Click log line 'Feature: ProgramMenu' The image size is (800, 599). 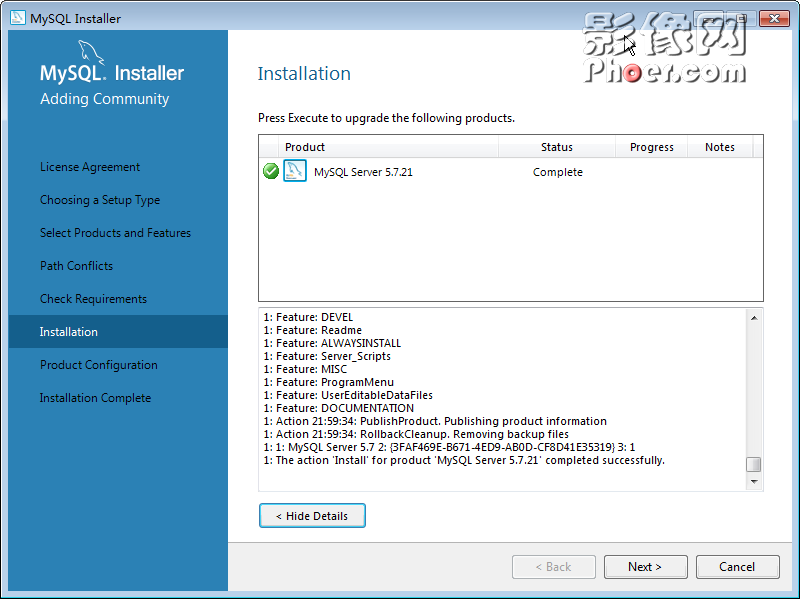[x=329, y=382]
